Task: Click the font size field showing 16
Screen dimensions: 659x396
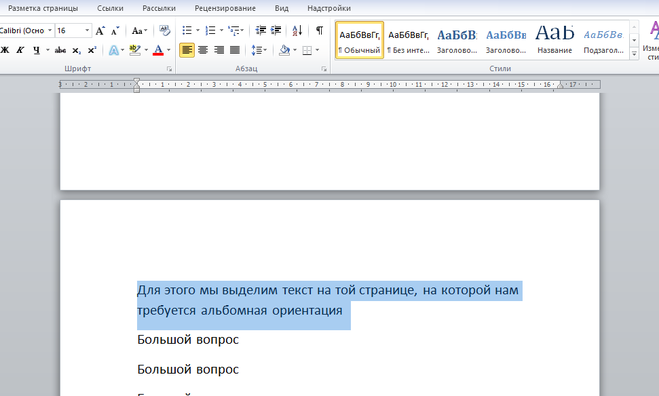Action: [x=69, y=31]
